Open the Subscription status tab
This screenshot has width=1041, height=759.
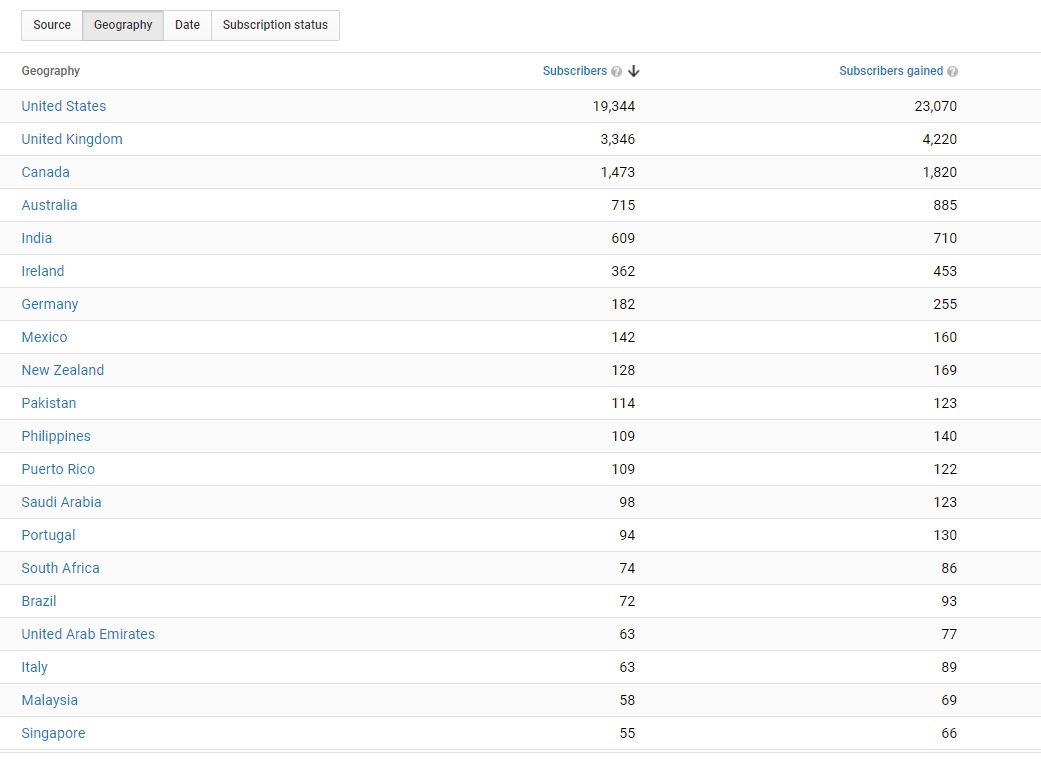tap(275, 25)
